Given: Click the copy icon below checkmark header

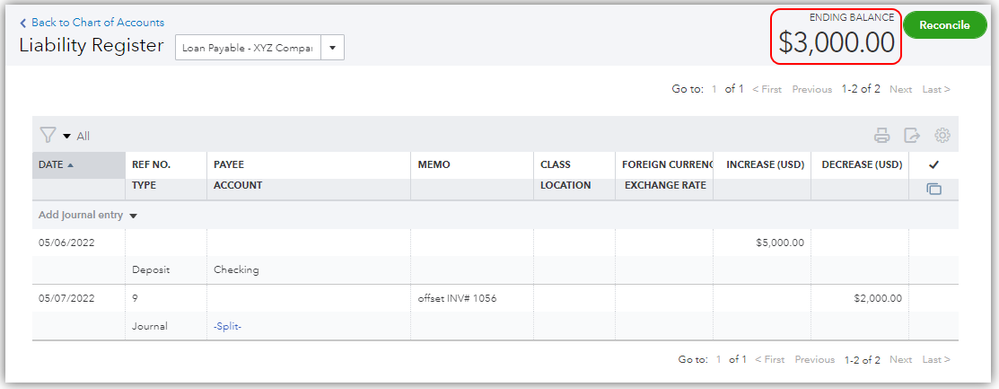Looking at the screenshot, I should [x=934, y=189].
